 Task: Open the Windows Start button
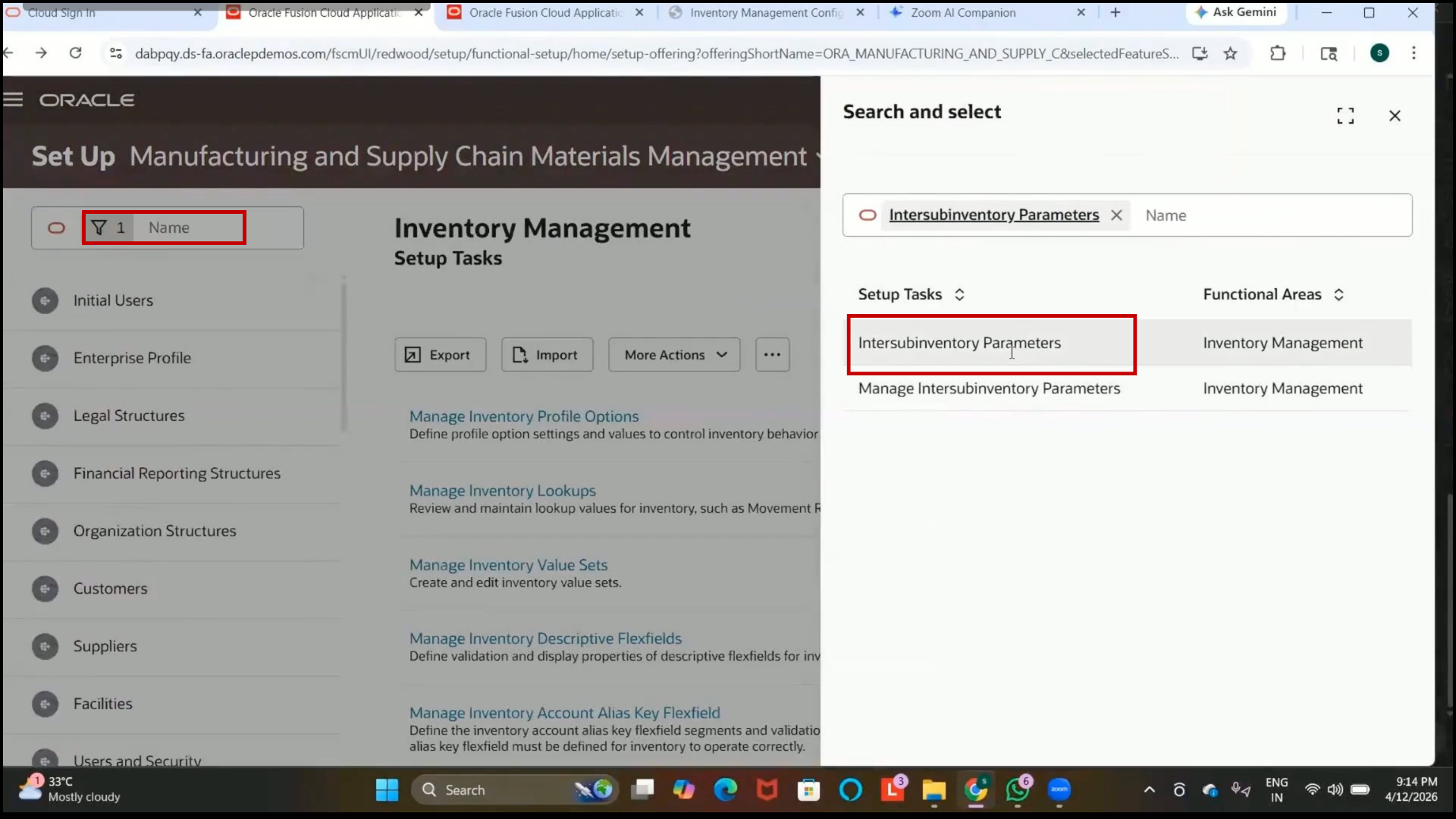point(387,789)
